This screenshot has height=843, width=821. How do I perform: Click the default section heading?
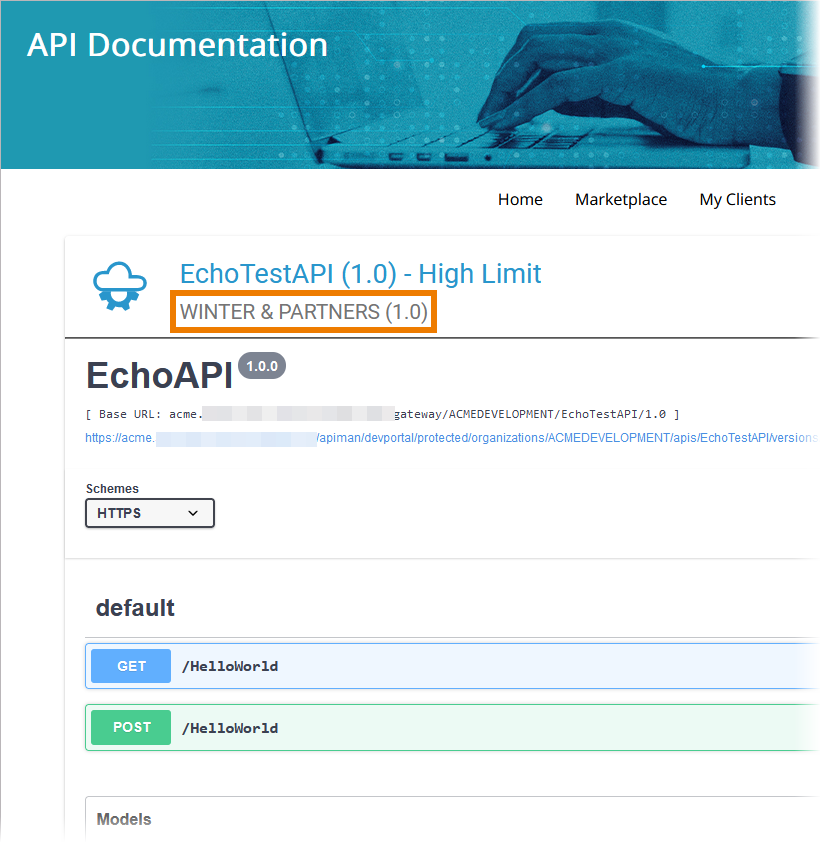[135, 608]
